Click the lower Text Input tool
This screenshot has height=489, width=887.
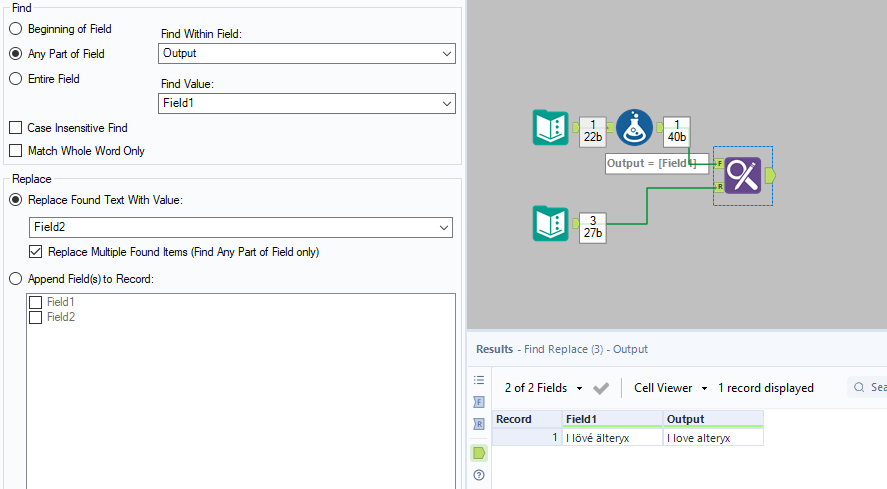point(550,223)
